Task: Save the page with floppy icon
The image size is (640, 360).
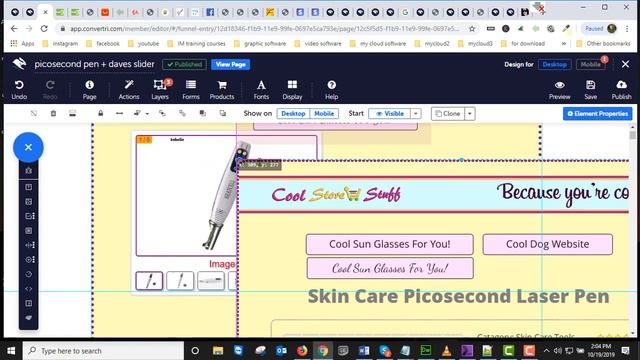Action: click(591, 85)
